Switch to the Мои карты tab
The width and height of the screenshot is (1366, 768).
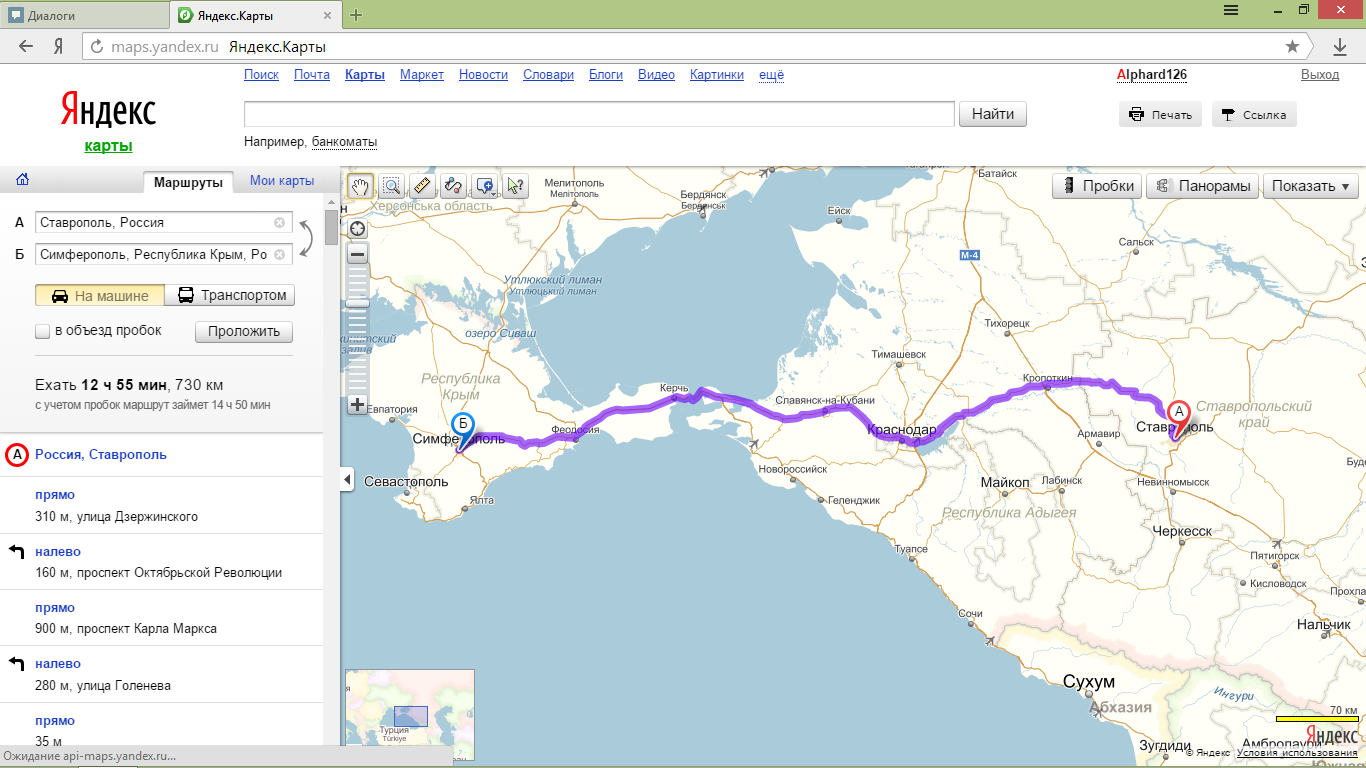coord(281,181)
